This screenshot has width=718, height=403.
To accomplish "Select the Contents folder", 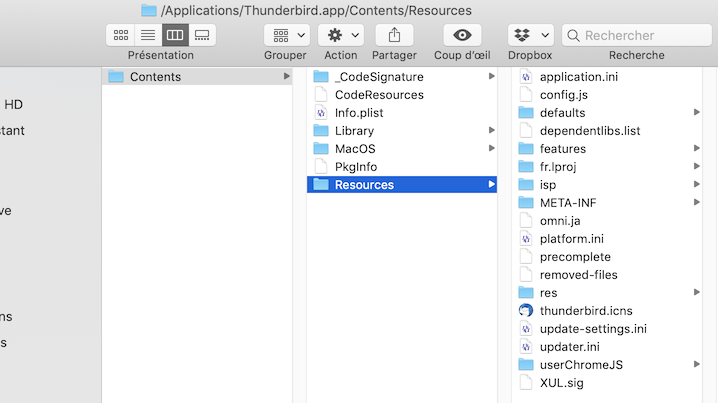I will [197, 76].
